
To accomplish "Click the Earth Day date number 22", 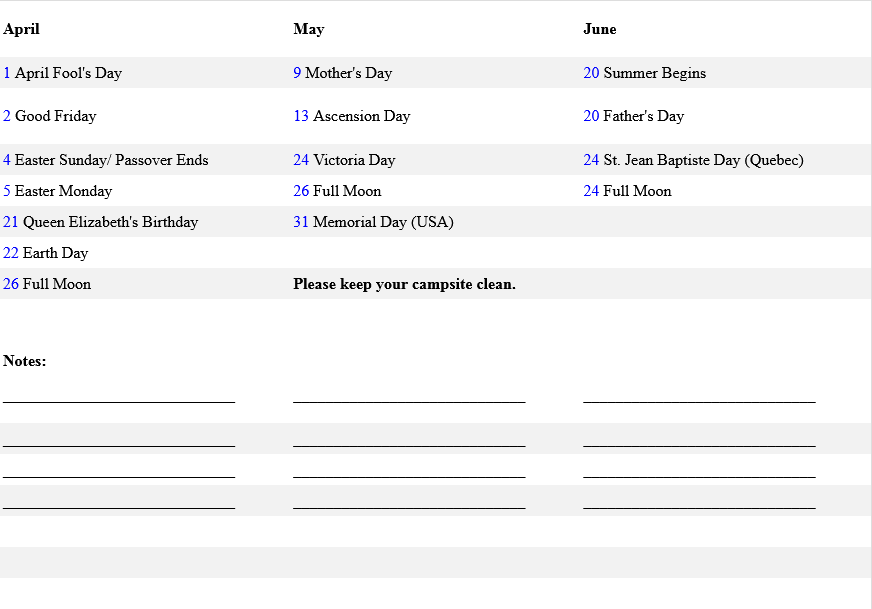I will 11,253.
